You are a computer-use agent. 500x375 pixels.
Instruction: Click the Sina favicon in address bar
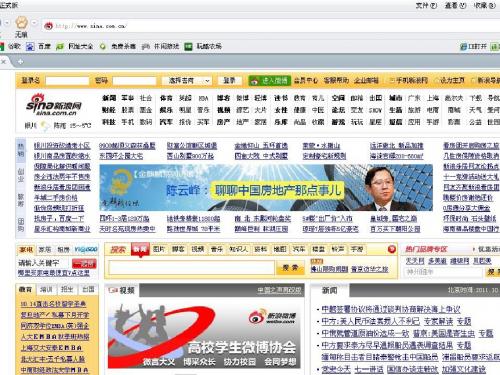pos(49,26)
